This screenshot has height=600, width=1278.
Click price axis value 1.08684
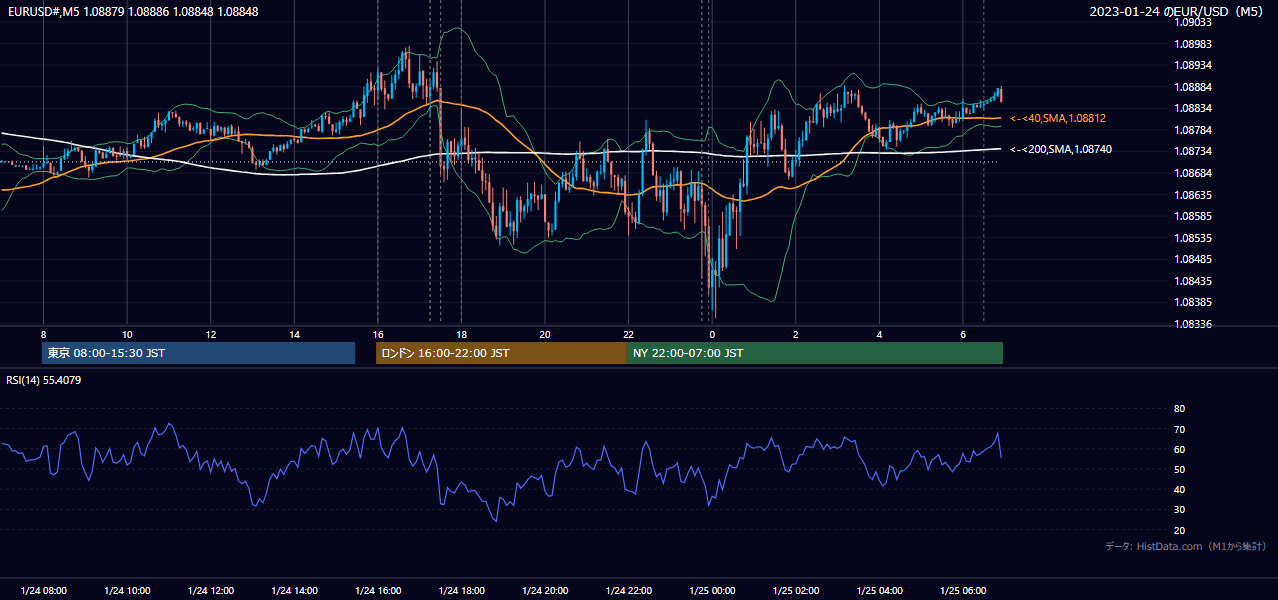pos(1192,173)
